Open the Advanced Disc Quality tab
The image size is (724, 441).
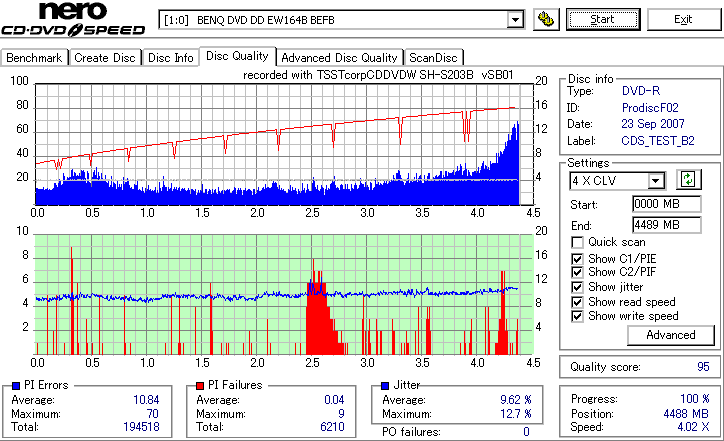(339, 58)
